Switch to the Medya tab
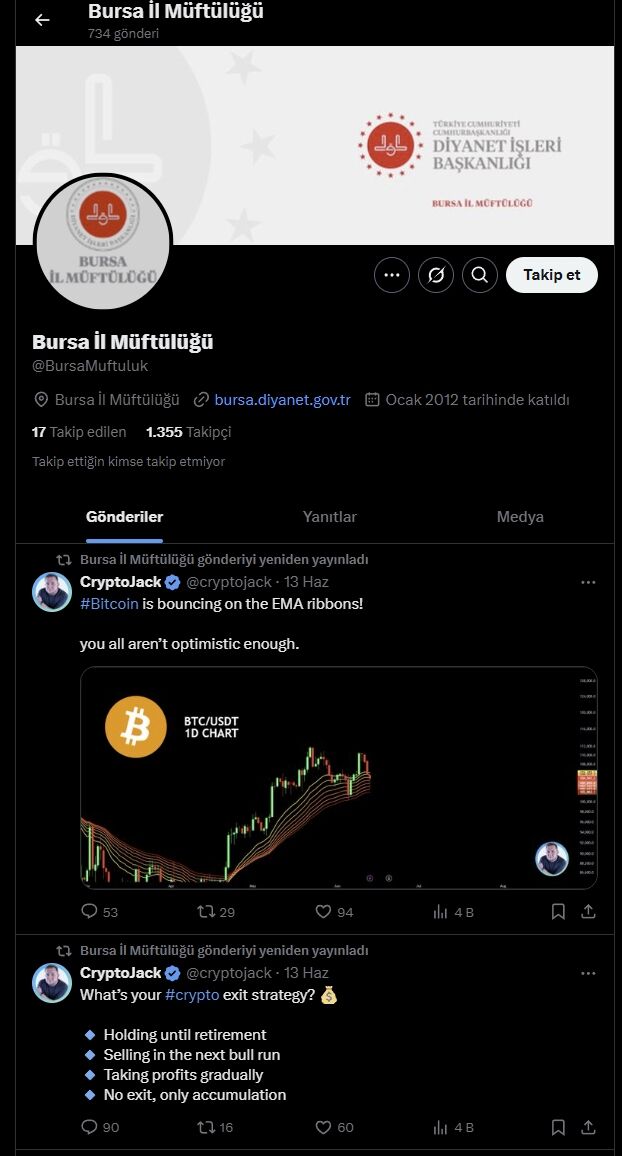This screenshot has width=622, height=1156. pos(521,517)
